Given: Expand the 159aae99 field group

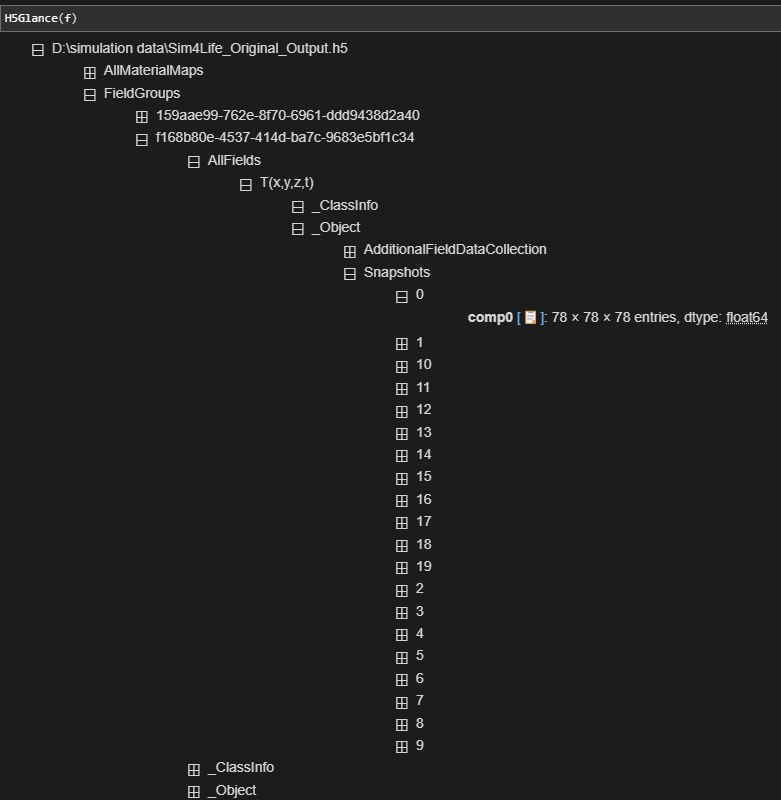Looking at the screenshot, I should pyautogui.click(x=142, y=116).
